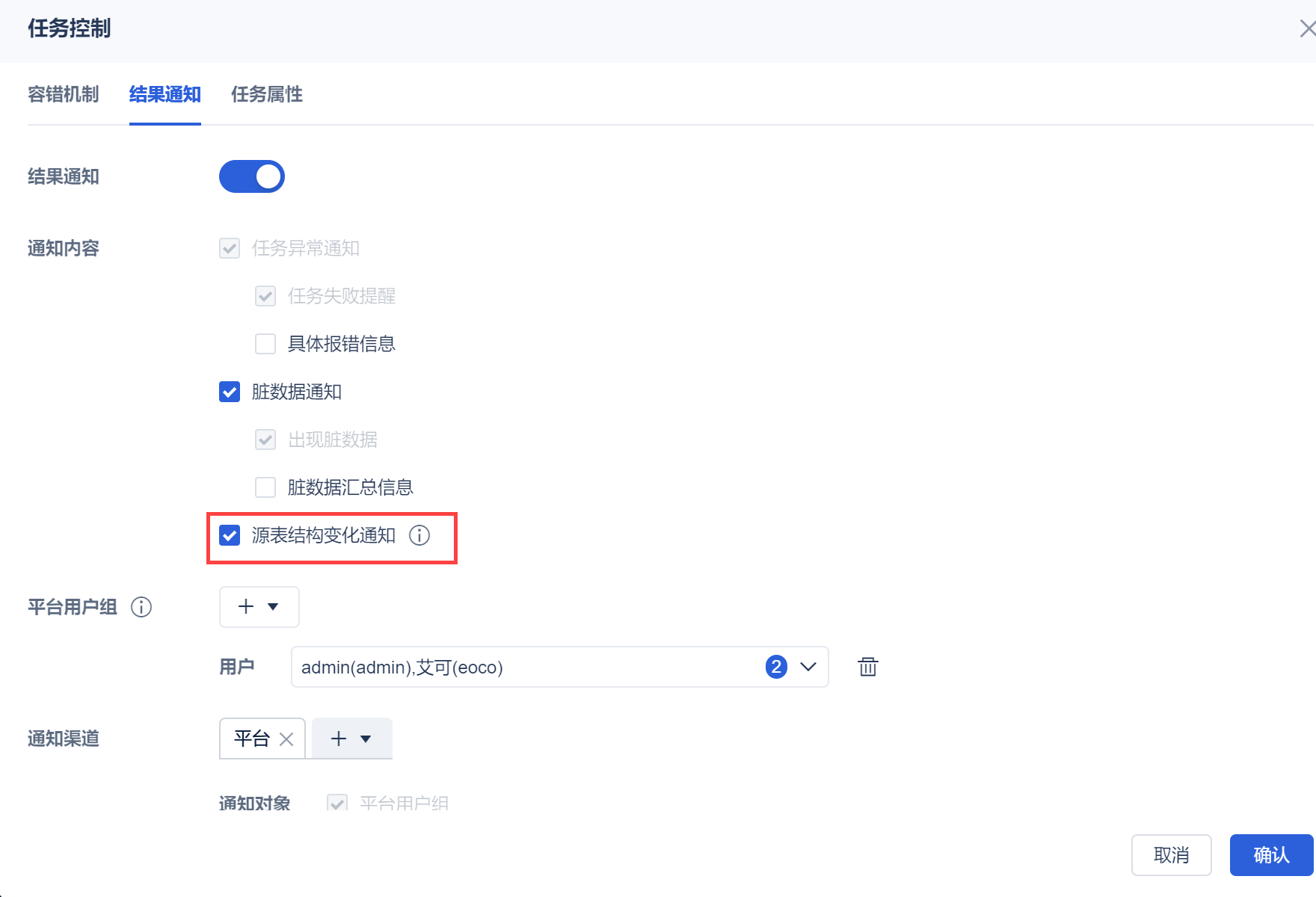
Task: Click the 用户 selection field text
Action: pos(402,668)
